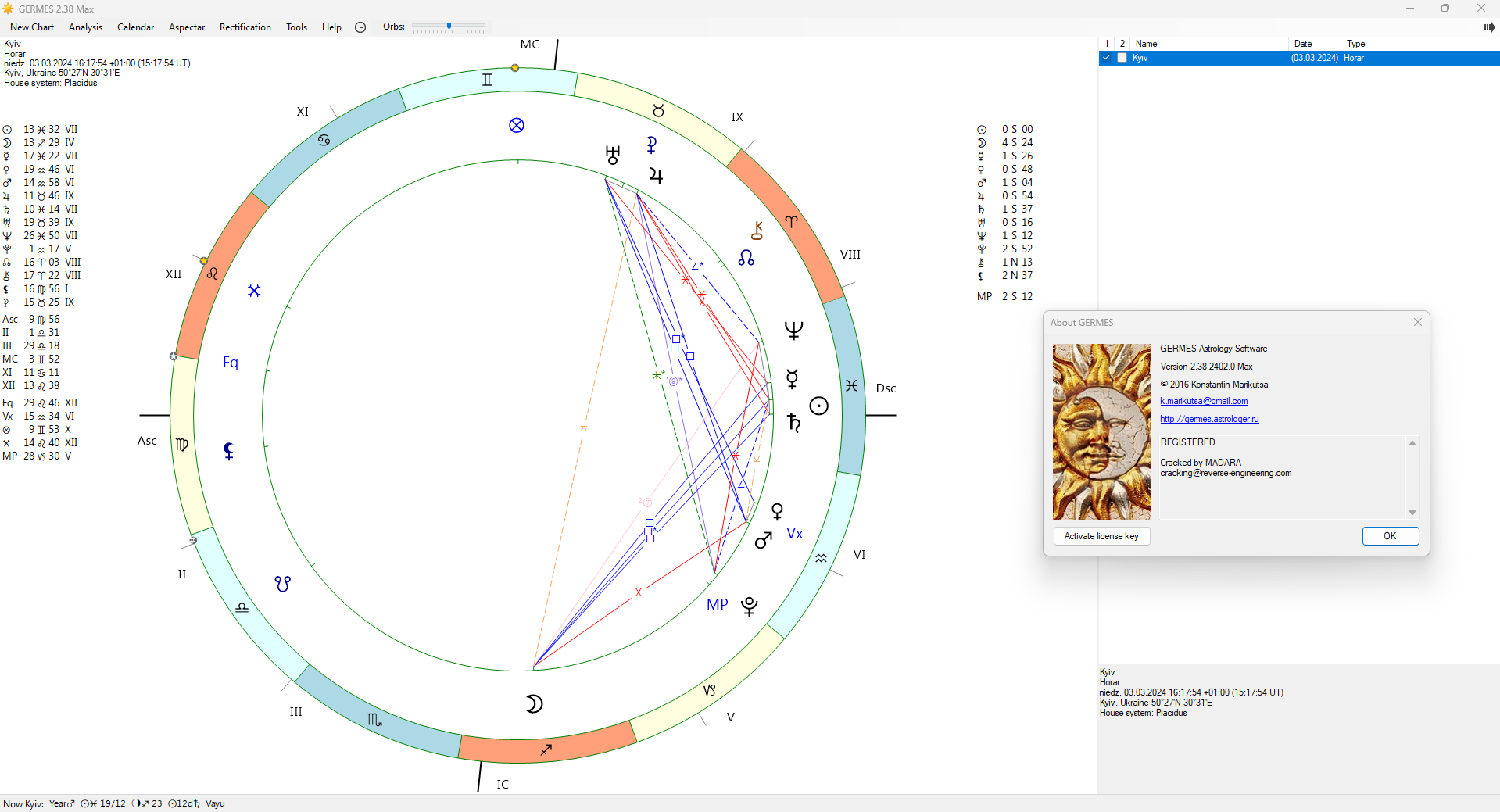Sort chart list by Type column
1500x812 pixels.
click(1419, 44)
